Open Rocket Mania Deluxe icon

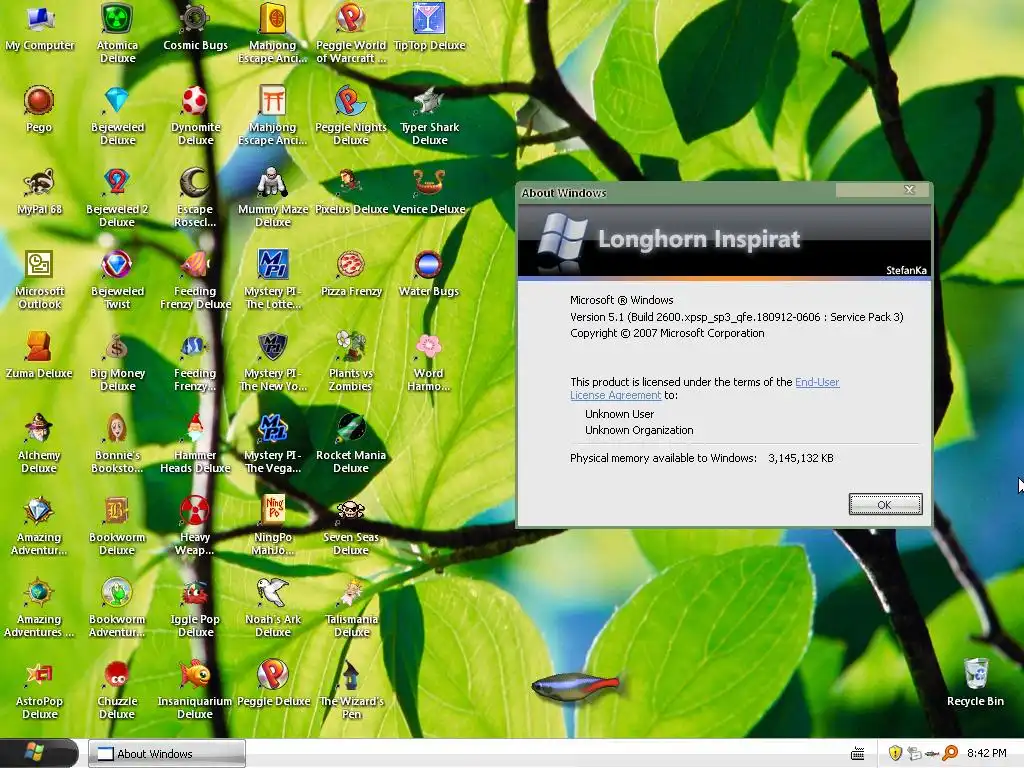click(x=351, y=443)
